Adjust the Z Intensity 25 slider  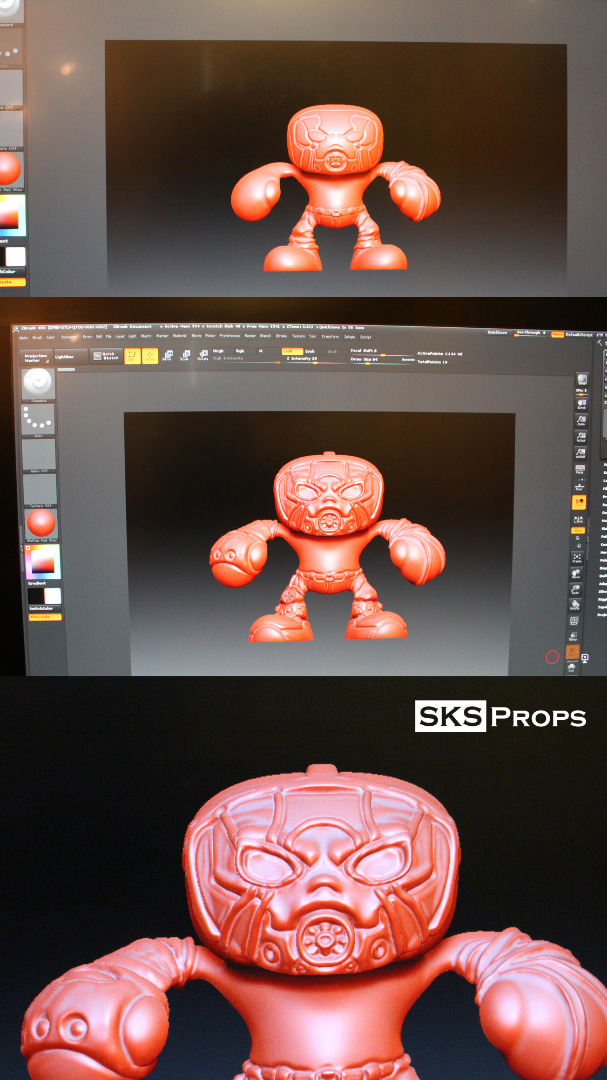315,360
